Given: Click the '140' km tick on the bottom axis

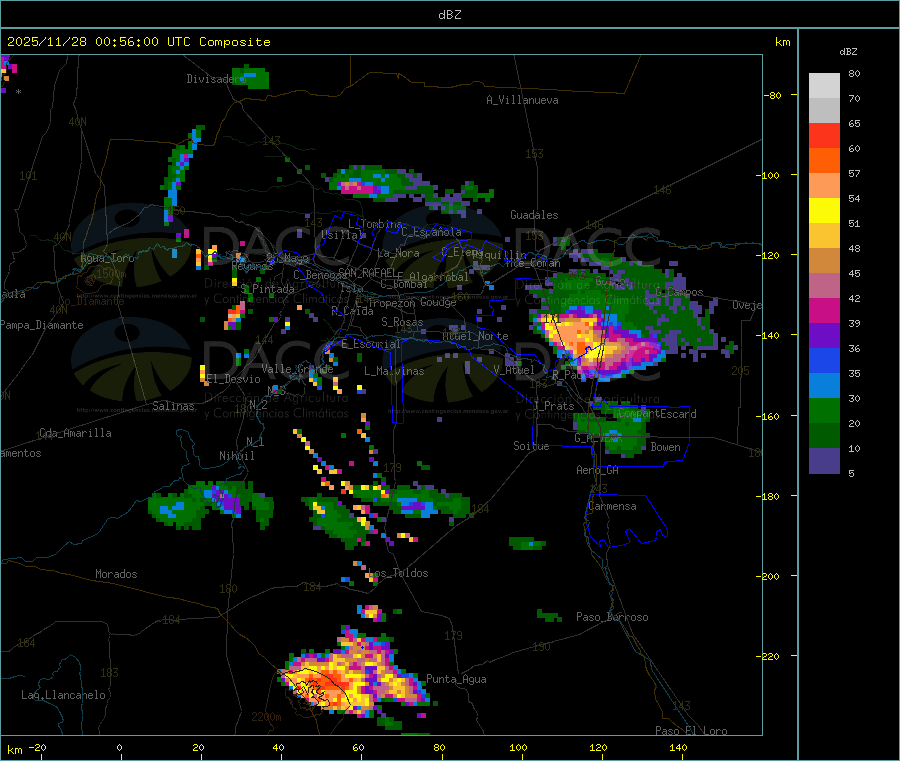Looking at the screenshot, I should tap(678, 747).
